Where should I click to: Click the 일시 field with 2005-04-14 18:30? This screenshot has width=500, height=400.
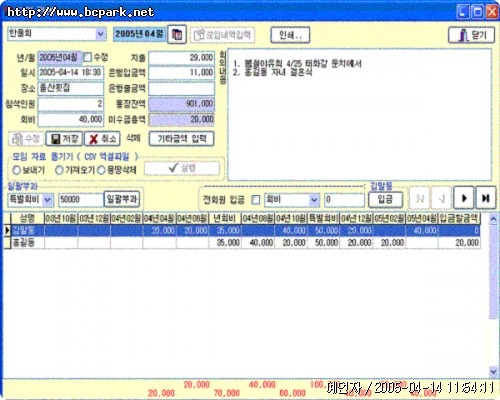click(71, 73)
